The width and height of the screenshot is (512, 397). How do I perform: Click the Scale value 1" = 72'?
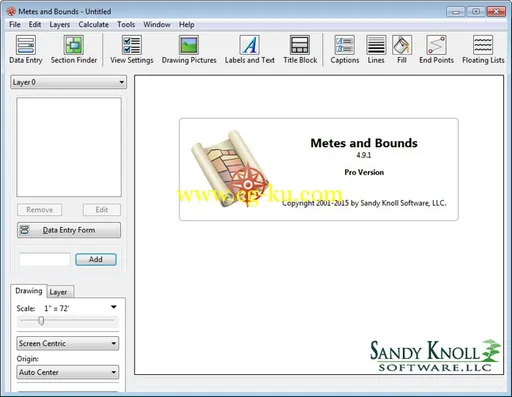56,309
